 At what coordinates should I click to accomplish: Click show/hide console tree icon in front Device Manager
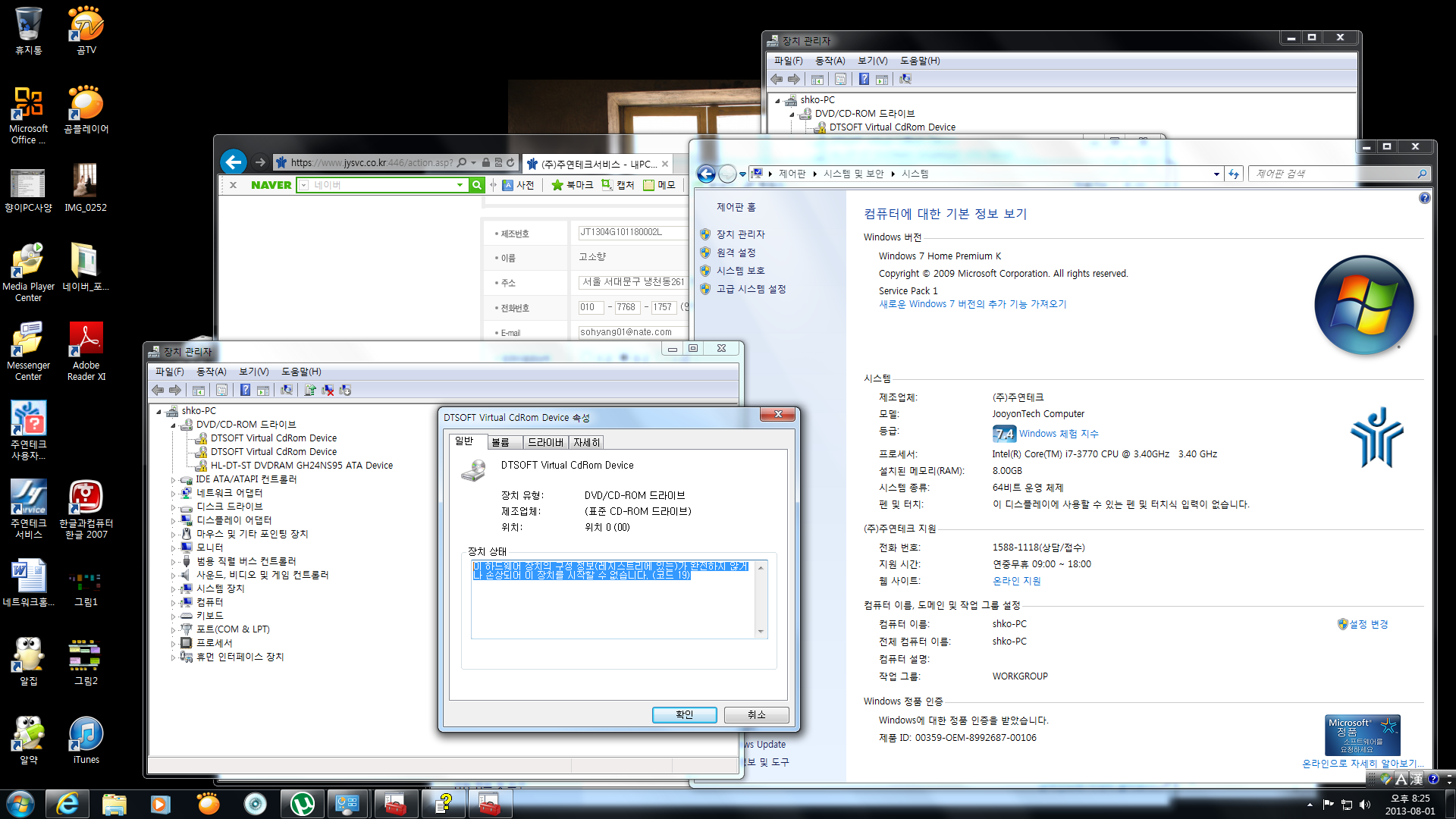(x=198, y=391)
